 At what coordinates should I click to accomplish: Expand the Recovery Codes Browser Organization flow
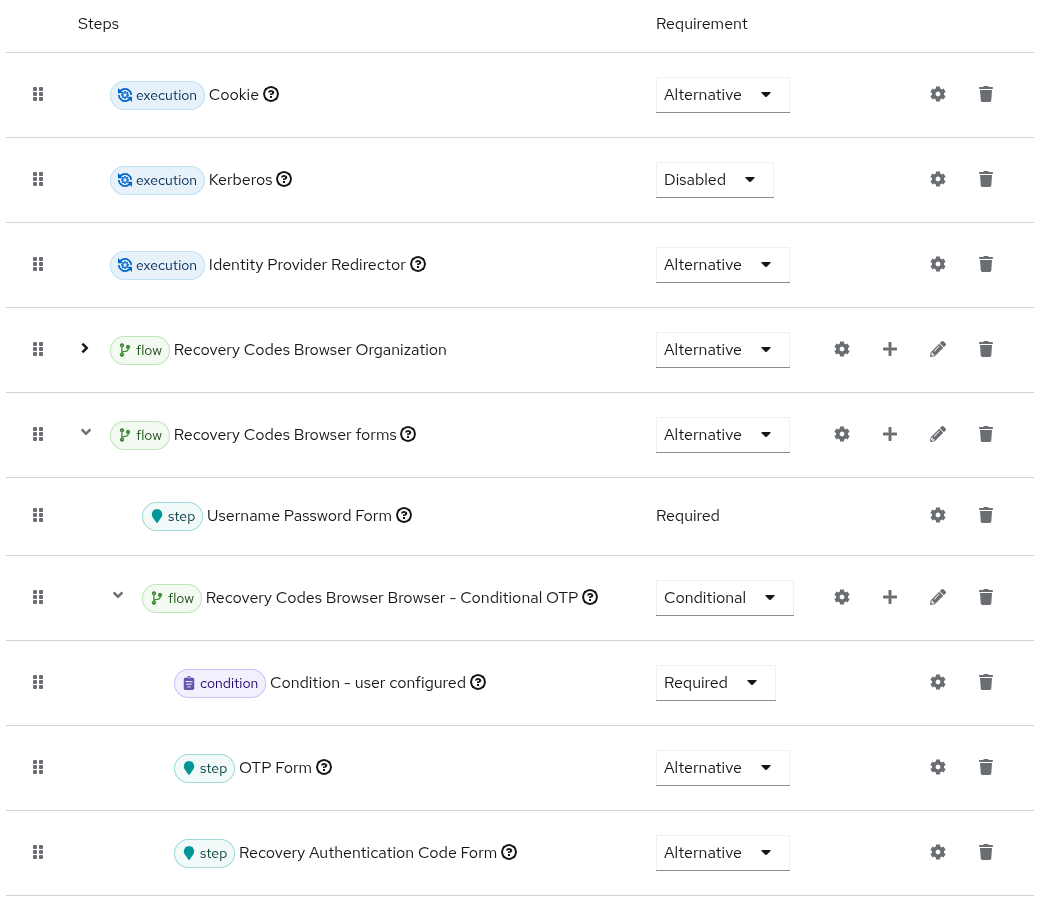(x=85, y=348)
